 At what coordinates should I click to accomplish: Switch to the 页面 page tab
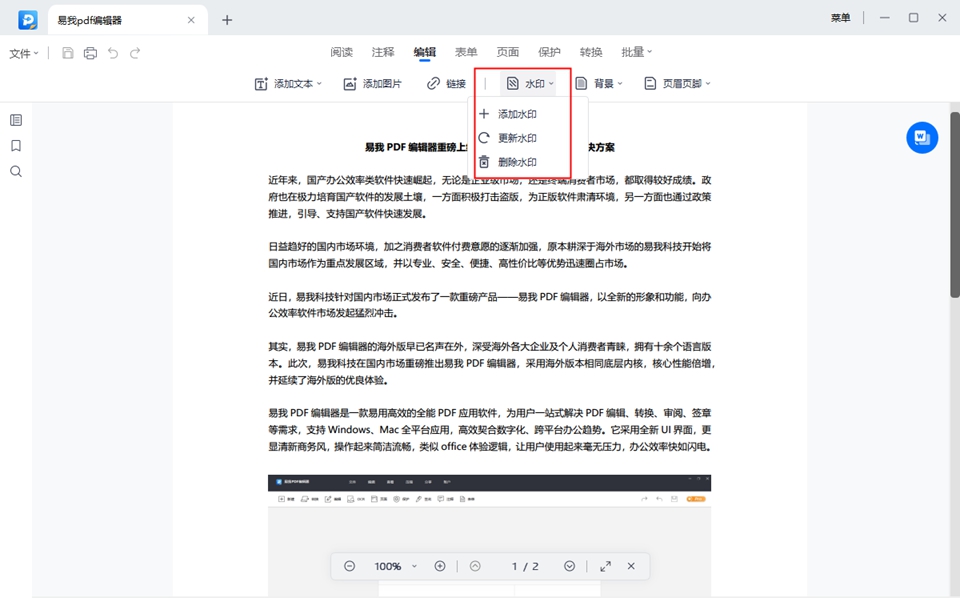[508, 52]
